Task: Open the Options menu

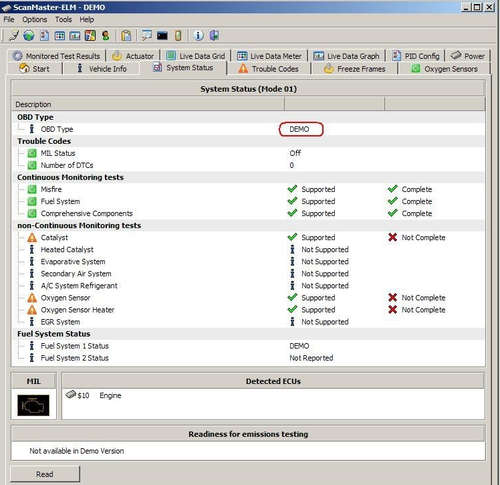Action: pyautogui.click(x=35, y=20)
